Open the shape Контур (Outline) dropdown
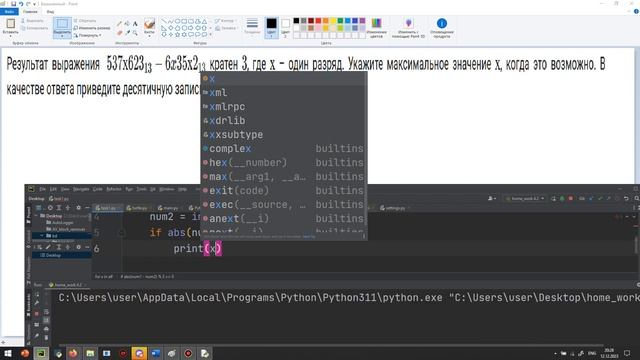 tap(225, 20)
